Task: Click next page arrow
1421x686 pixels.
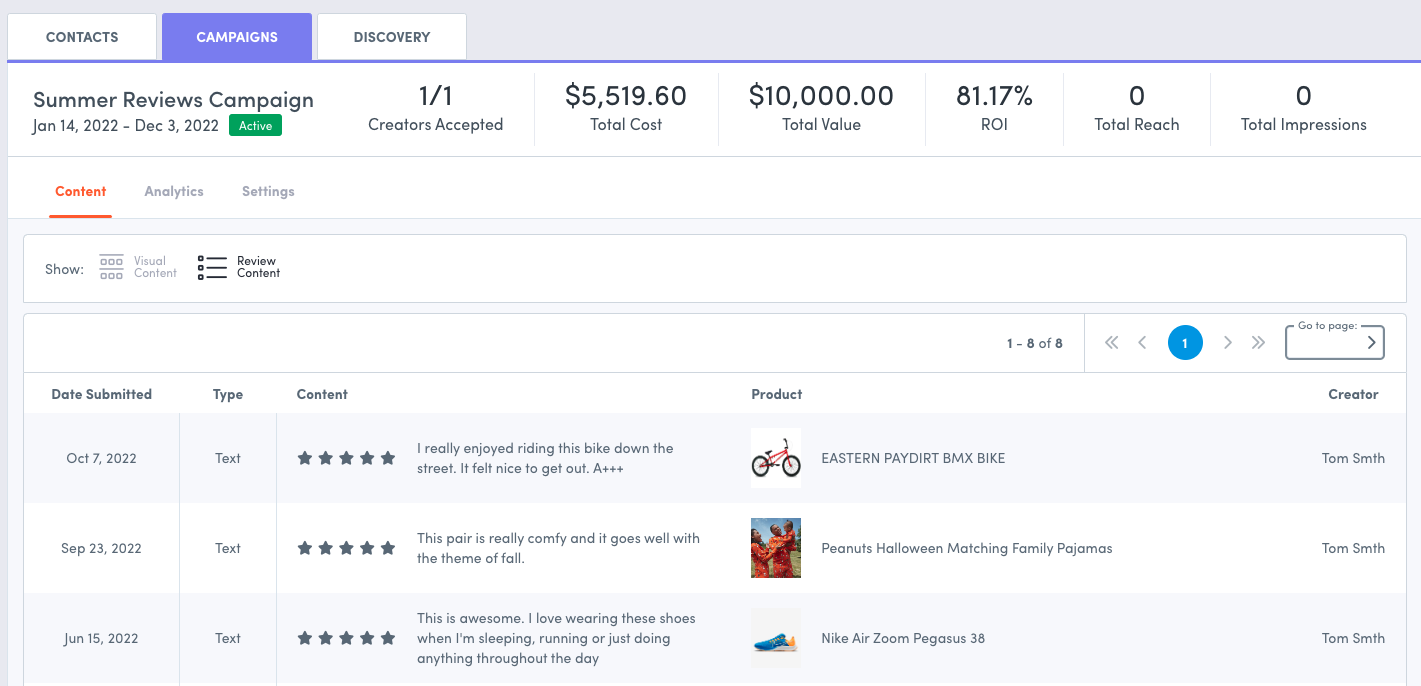Action: (1228, 343)
